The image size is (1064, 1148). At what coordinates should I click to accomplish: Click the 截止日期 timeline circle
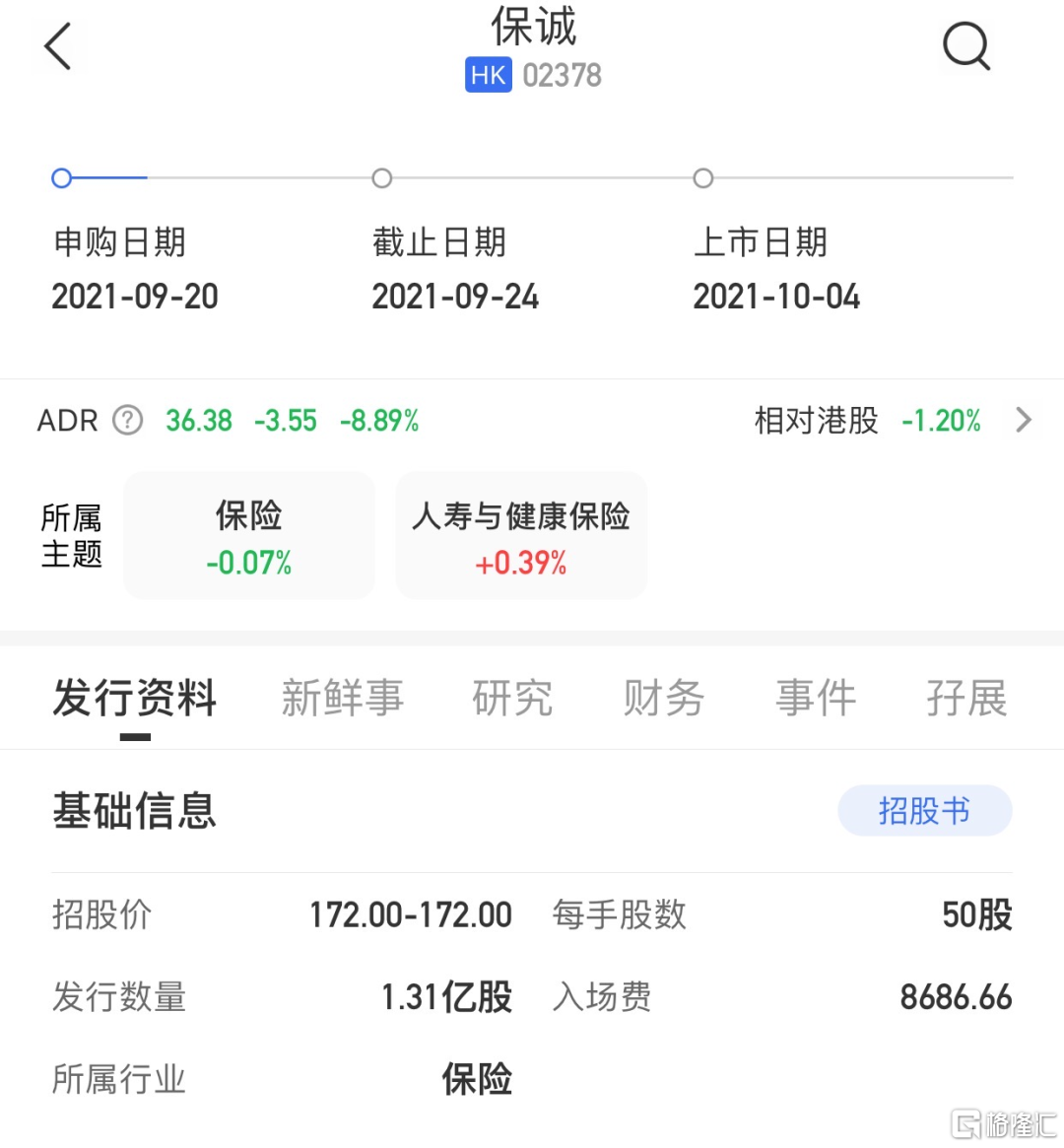[x=382, y=178]
